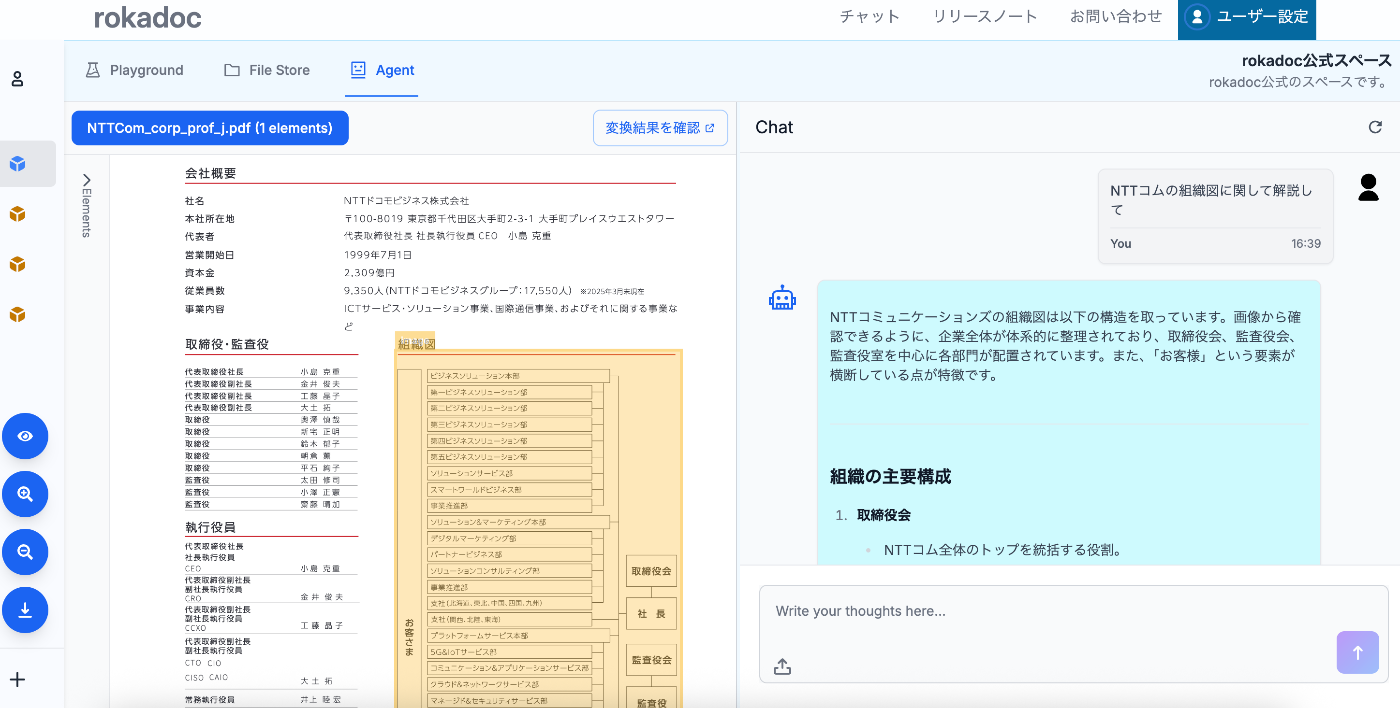
Task: Click the user avatar beside the message
Action: (1369, 187)
